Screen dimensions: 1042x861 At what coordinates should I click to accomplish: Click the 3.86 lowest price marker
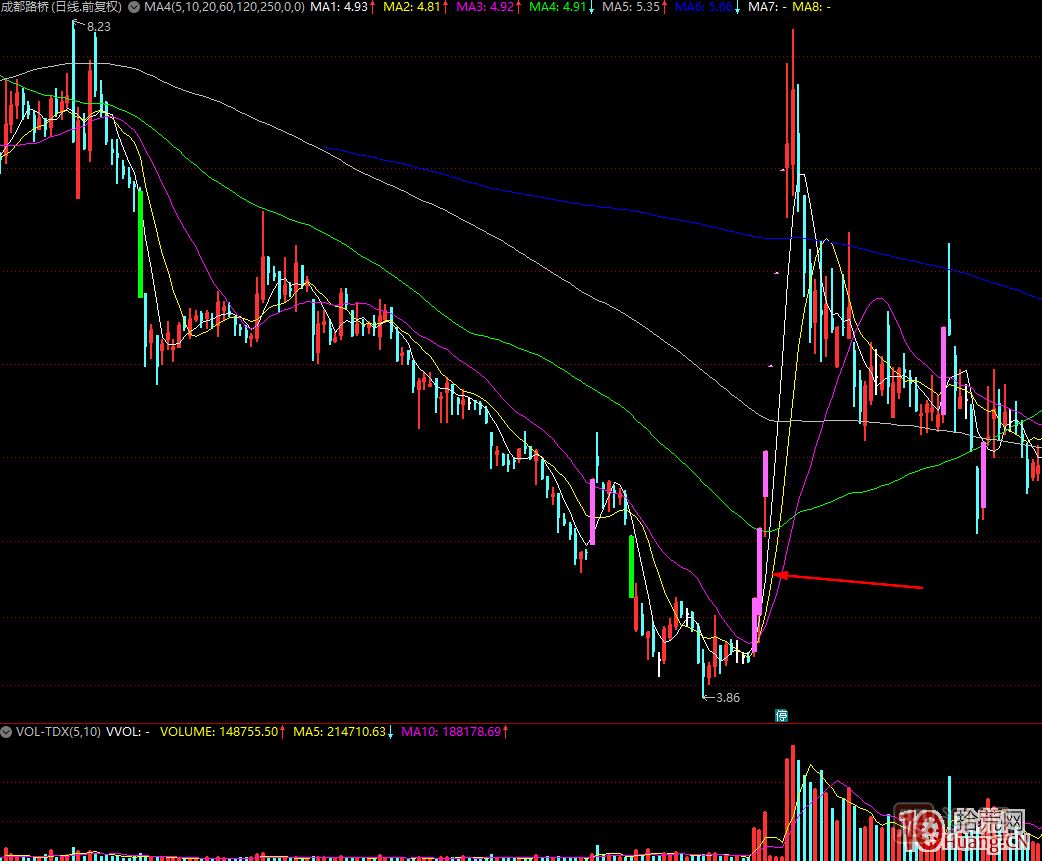[726, 697]
